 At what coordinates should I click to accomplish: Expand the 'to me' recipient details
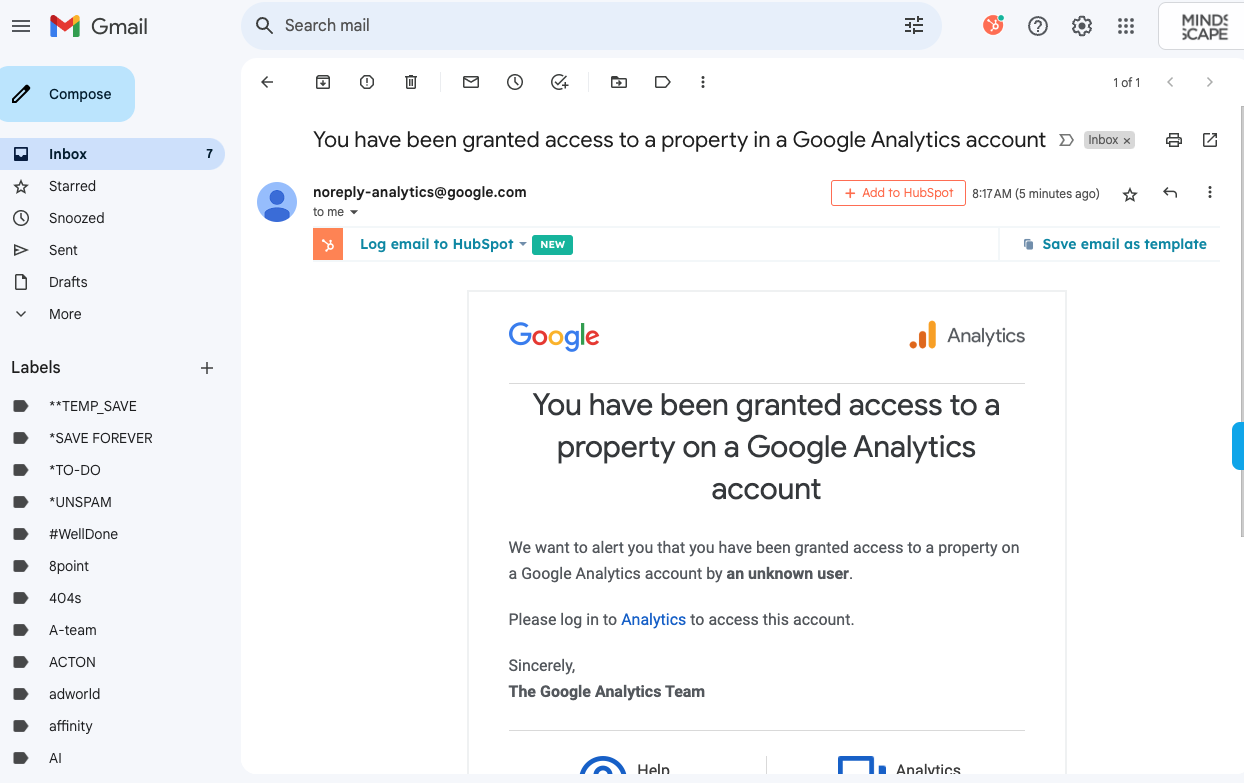(354, 212)
